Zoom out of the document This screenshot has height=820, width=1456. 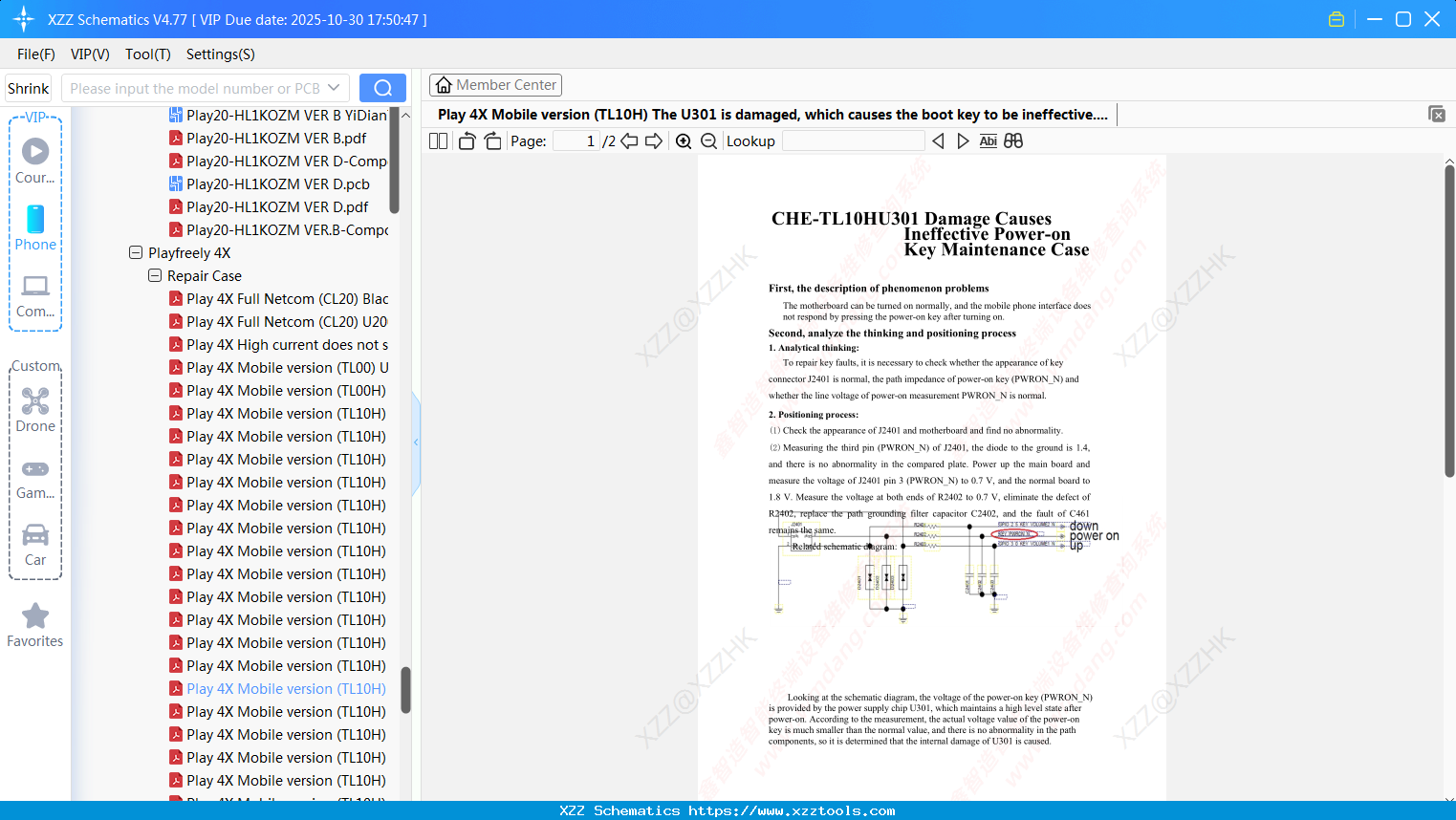[x=708, y=140]
